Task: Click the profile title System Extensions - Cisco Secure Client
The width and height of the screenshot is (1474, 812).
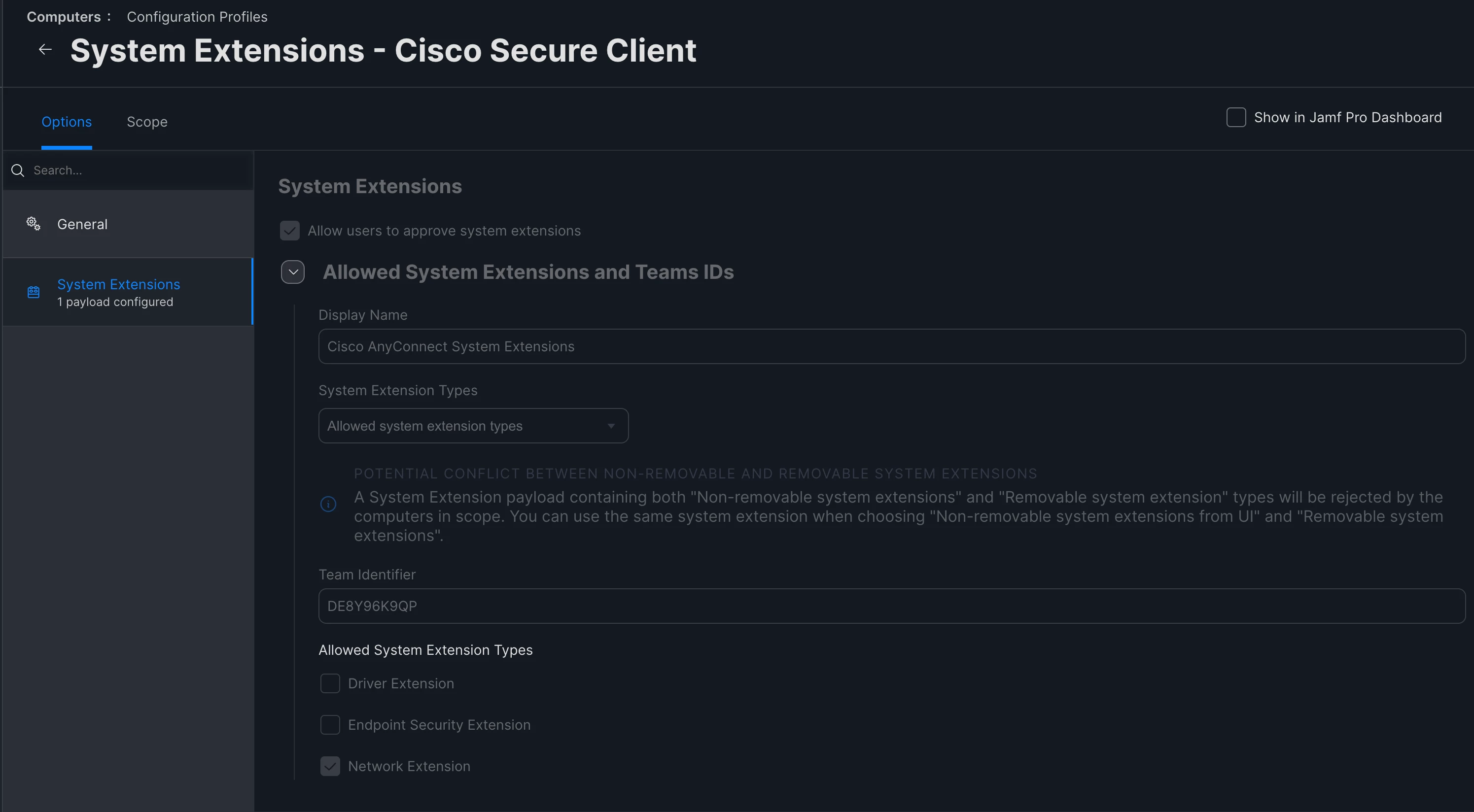Action: pyautogui.click(x=384, y=50)
